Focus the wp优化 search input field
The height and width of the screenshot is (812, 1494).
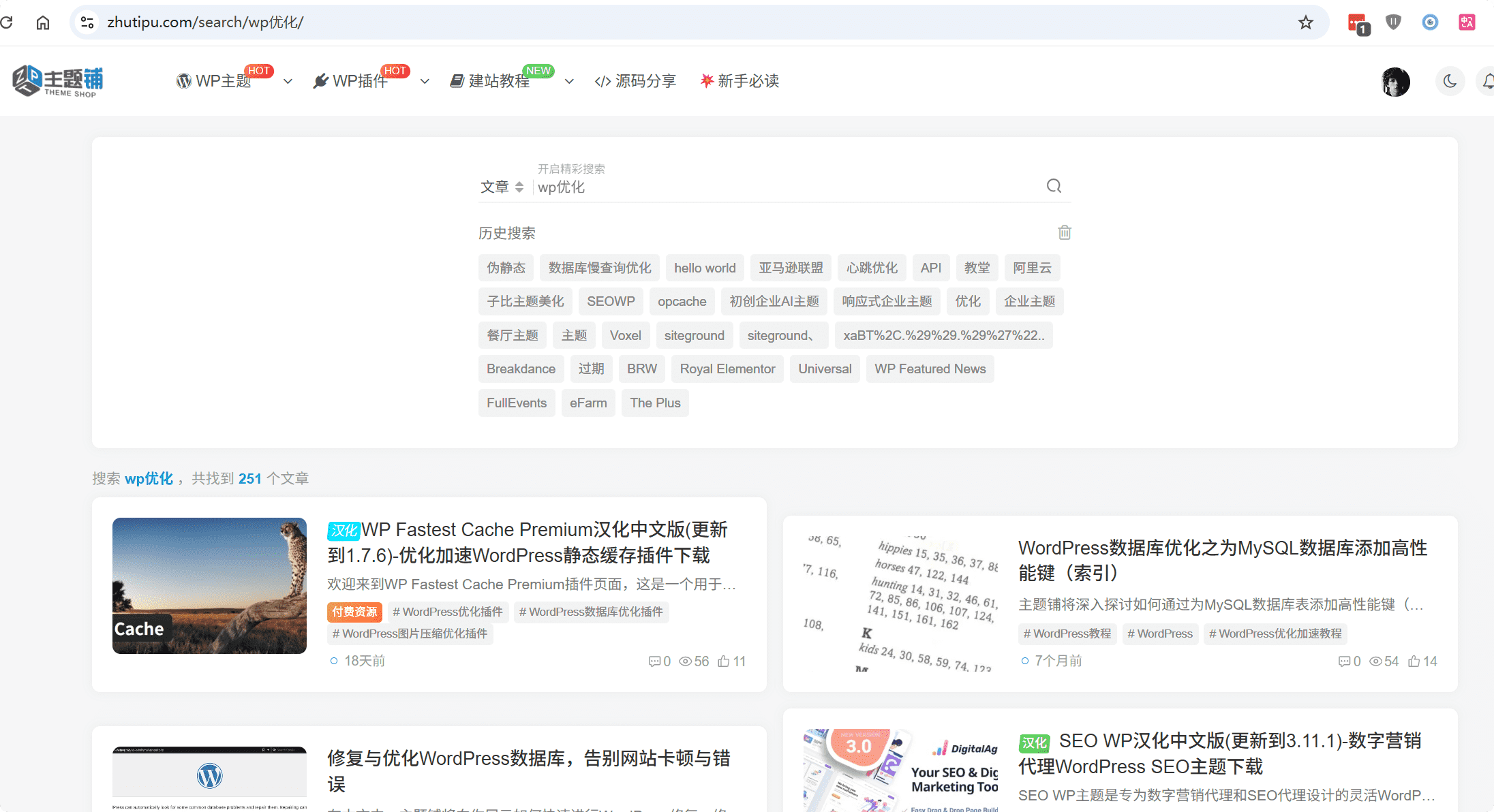point(787,187)
